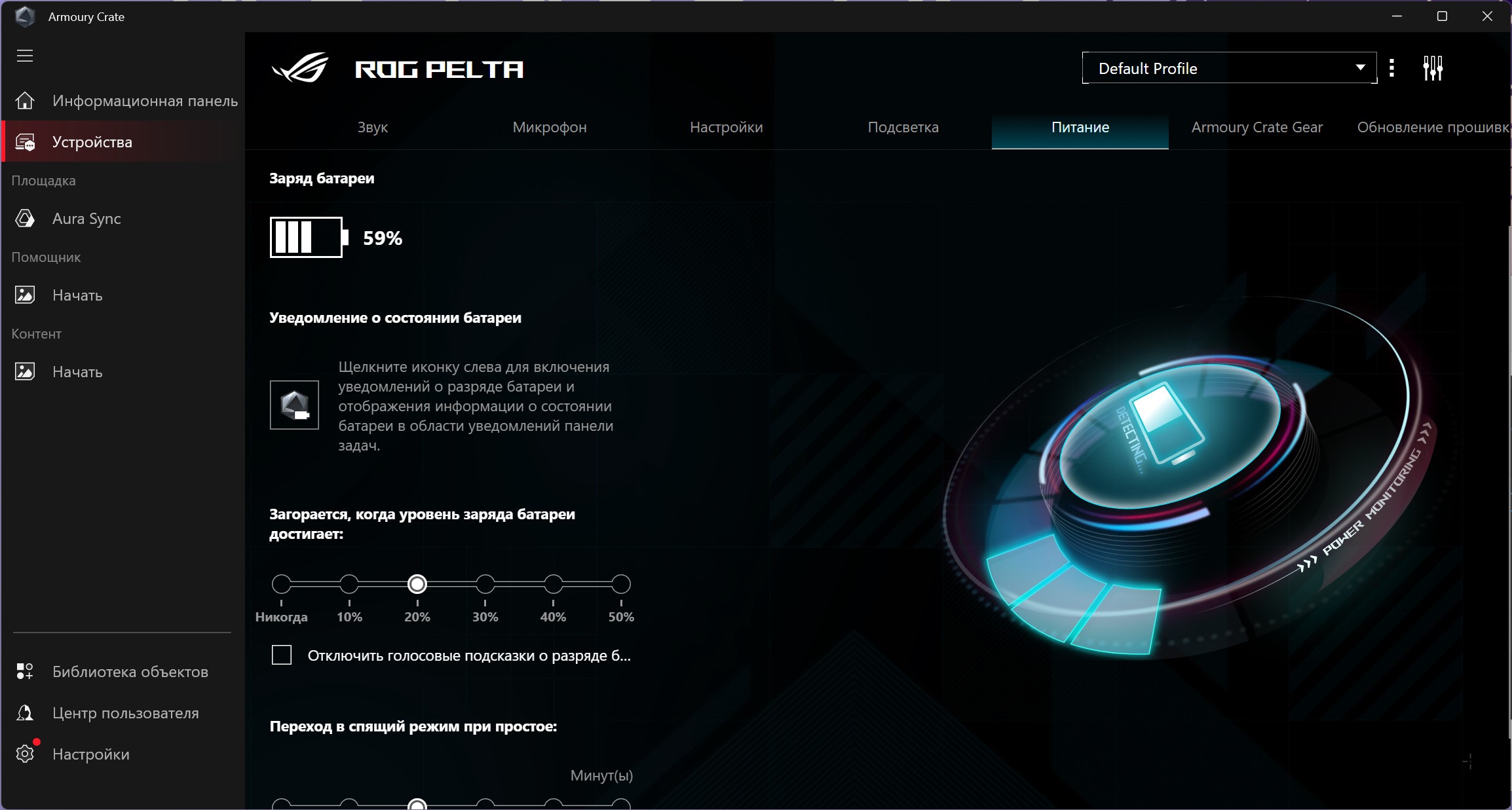Click the Переход в спящий режим при простое heading
The height and width of the screenshot is (810, 1512).
pyautogui.click(x=413, y=726)
